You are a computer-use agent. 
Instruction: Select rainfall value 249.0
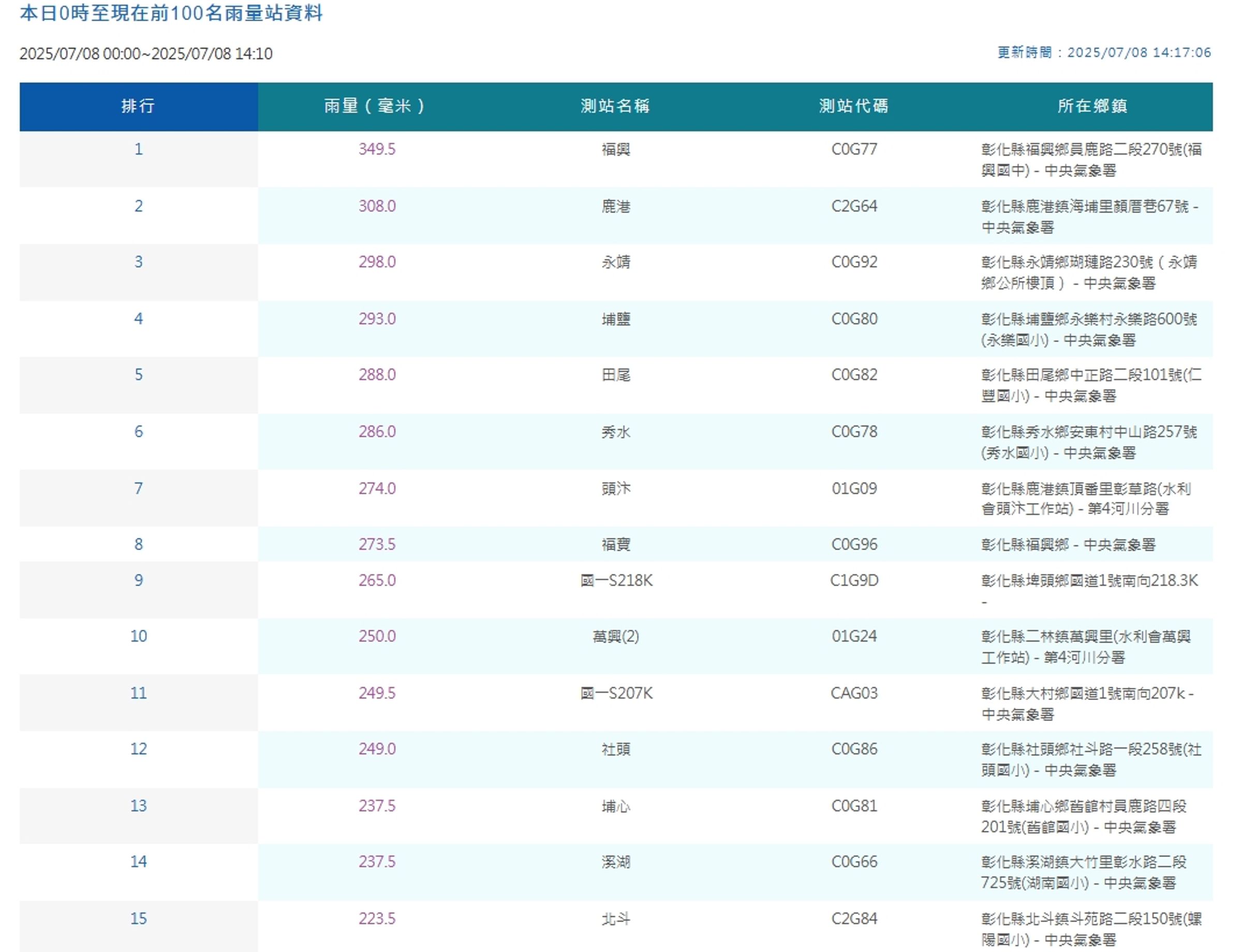[x=377, y=749]
